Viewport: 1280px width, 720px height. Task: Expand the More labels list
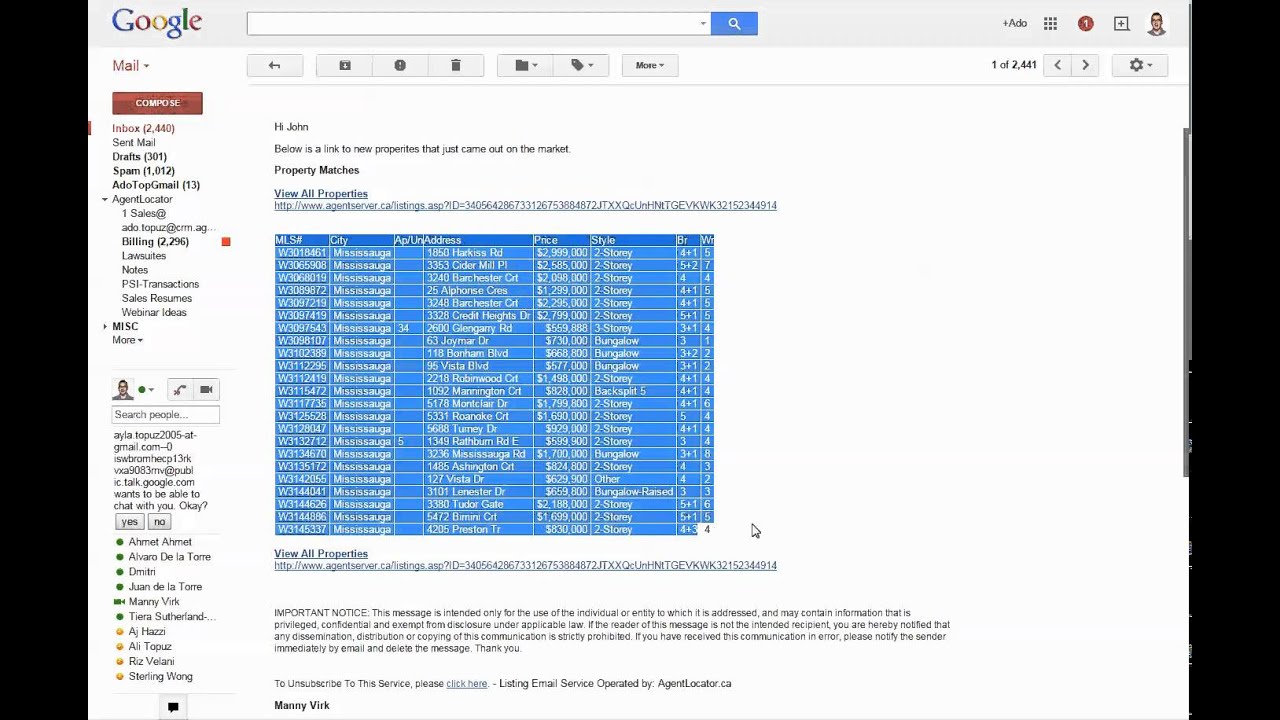(x=127, y=340)
